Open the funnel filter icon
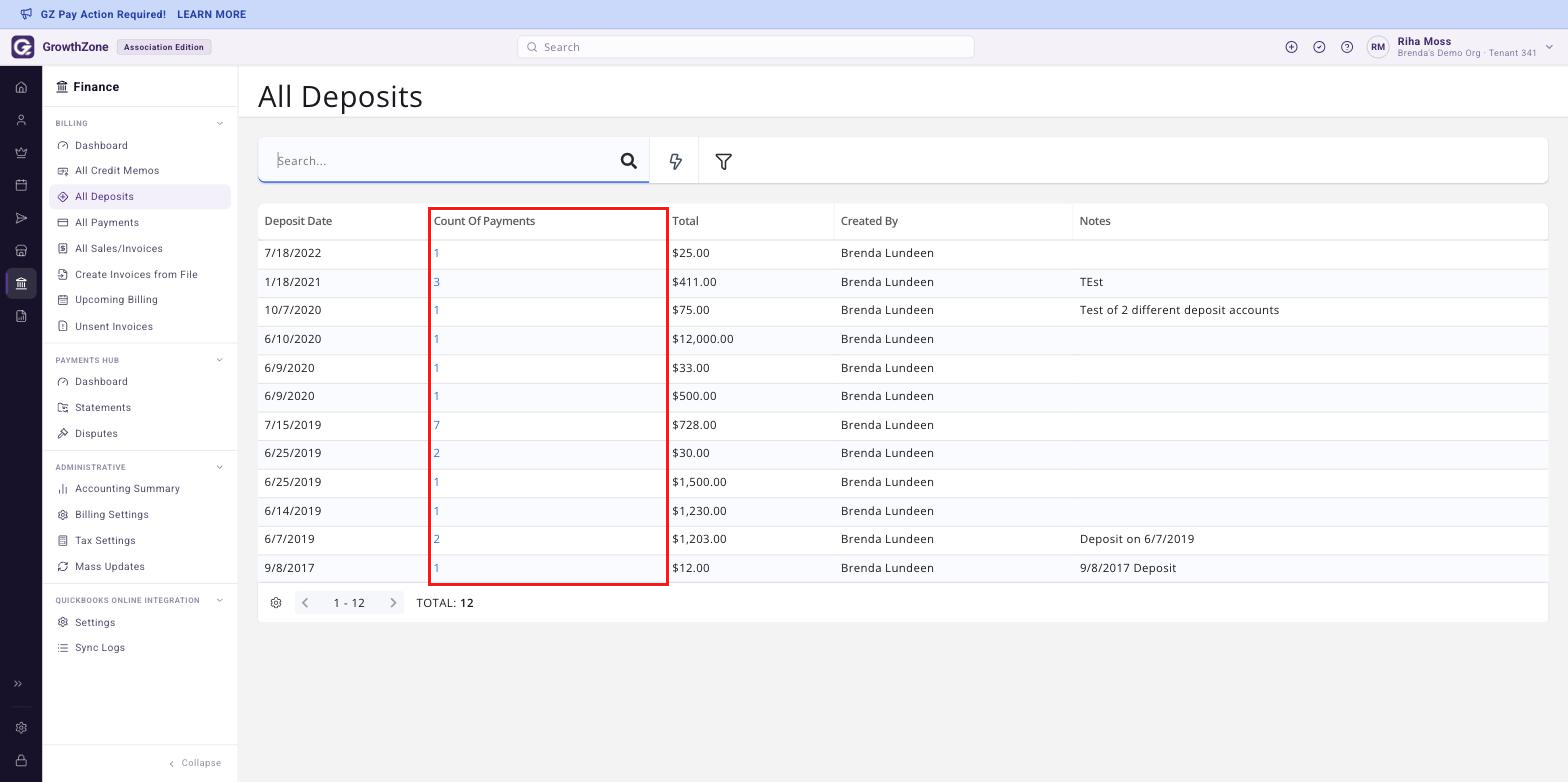1568x782 pixels. pyautogui.click(x=723, y=161)
